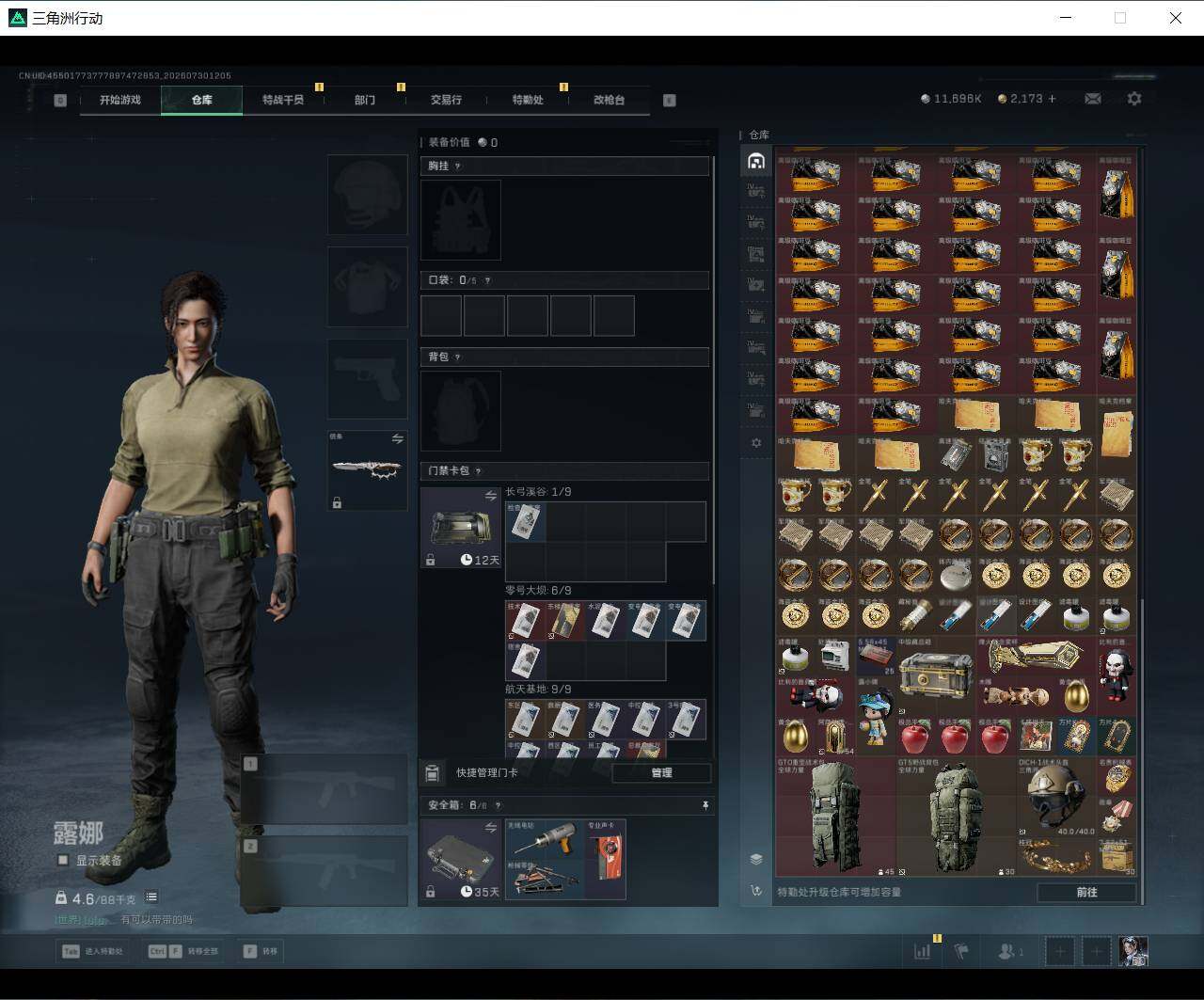Screen dimensions: 1204x1000
Task: Select the keycard bag container, 12天
Action: (460, 528)
